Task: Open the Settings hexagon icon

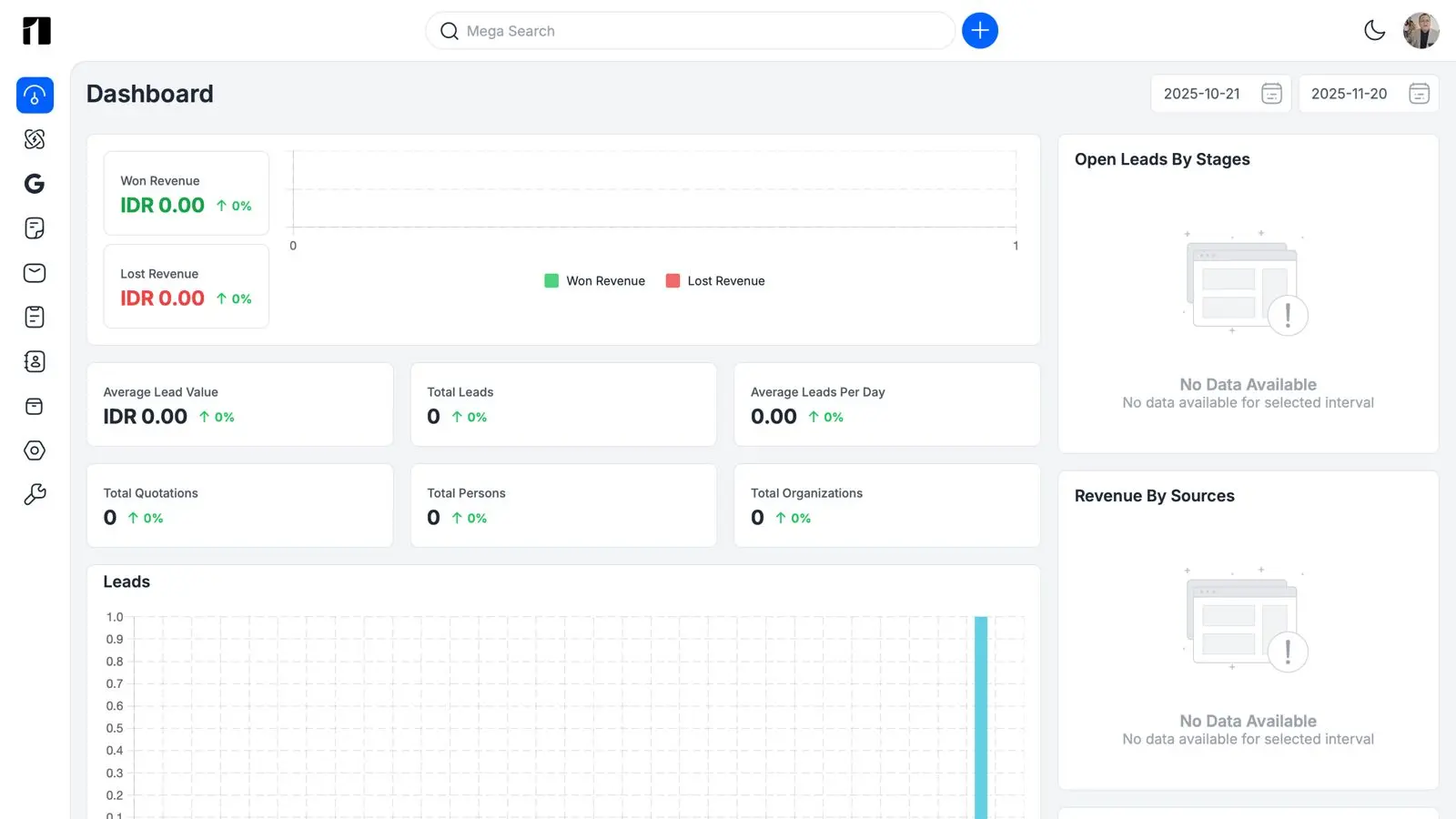Action: click(x=34, y=450)
